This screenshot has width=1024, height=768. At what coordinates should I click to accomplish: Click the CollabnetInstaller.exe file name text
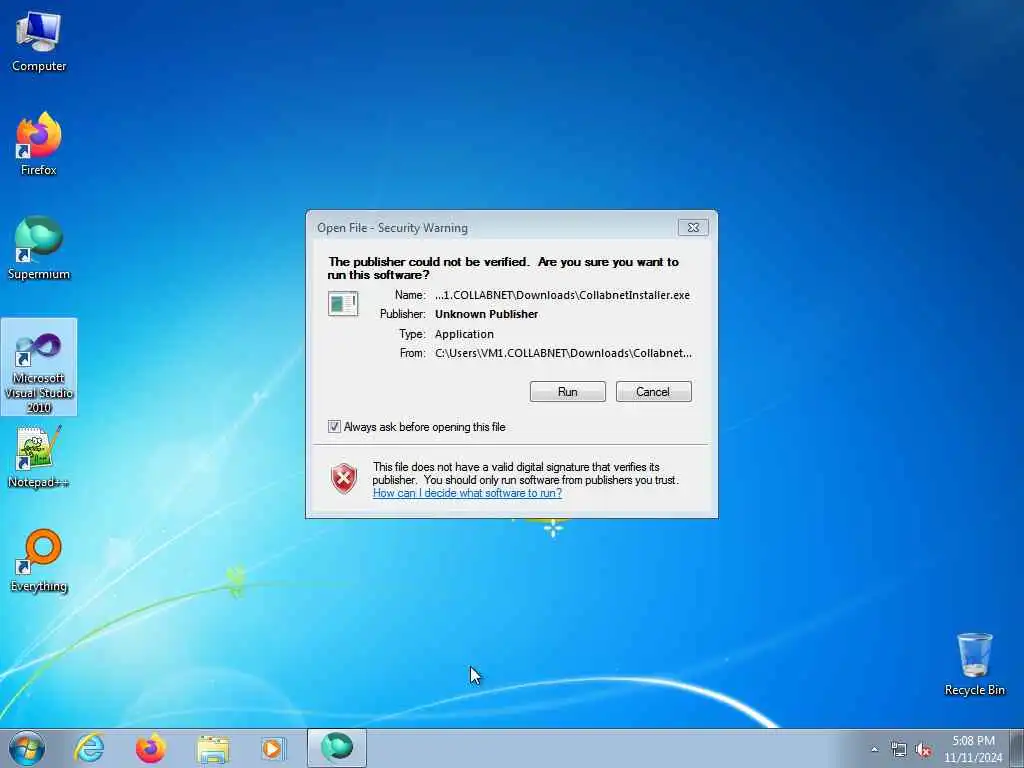click(562, 295)
